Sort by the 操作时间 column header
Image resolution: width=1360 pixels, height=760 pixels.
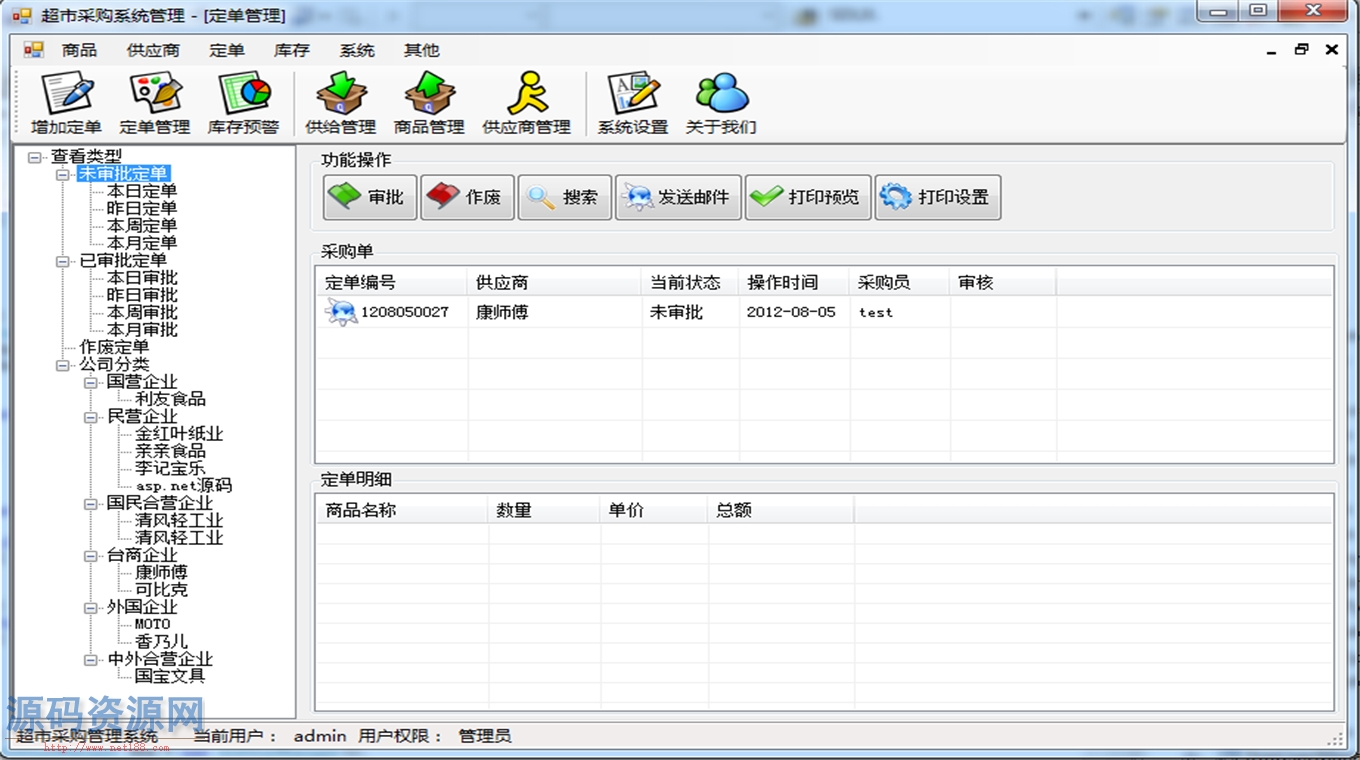coord(794,283)
